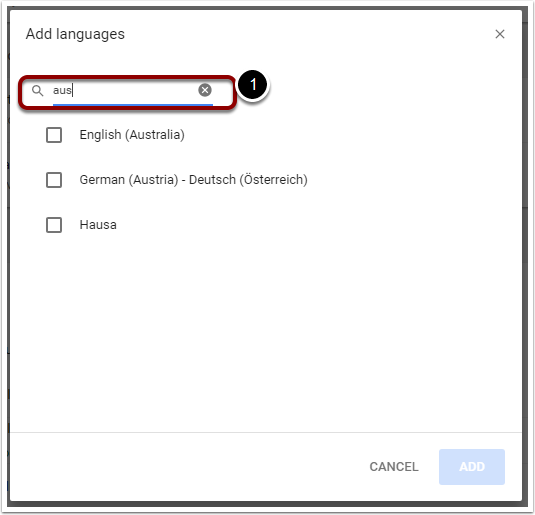
Task: Click the black numbered step 1 badge
Action: (x=252, y=85)
